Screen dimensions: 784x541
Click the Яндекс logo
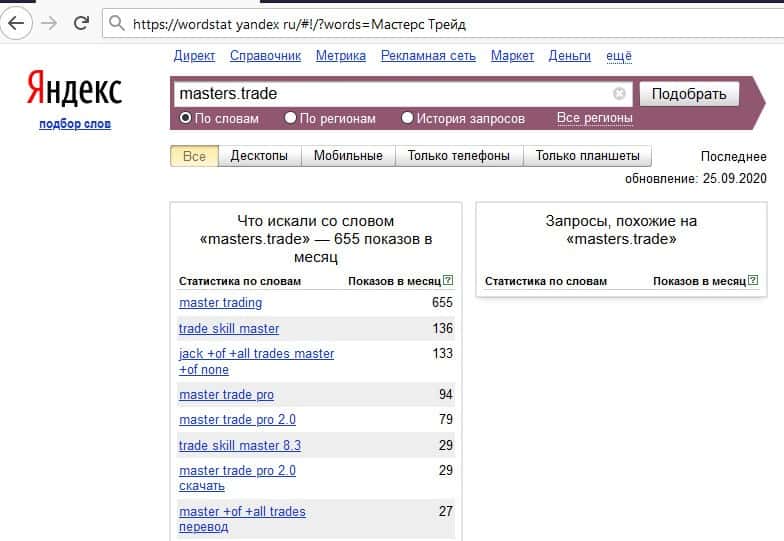click(74, 88)
